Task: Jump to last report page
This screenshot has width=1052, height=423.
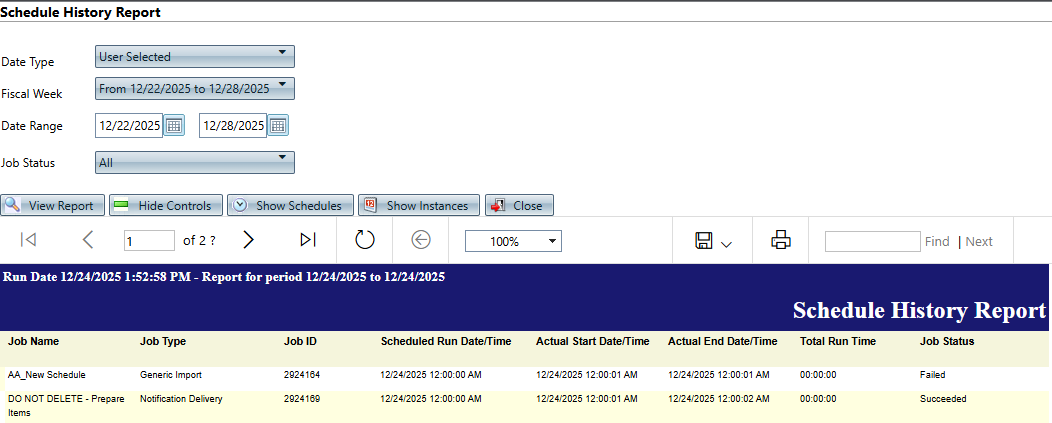Action: point(308,240)
